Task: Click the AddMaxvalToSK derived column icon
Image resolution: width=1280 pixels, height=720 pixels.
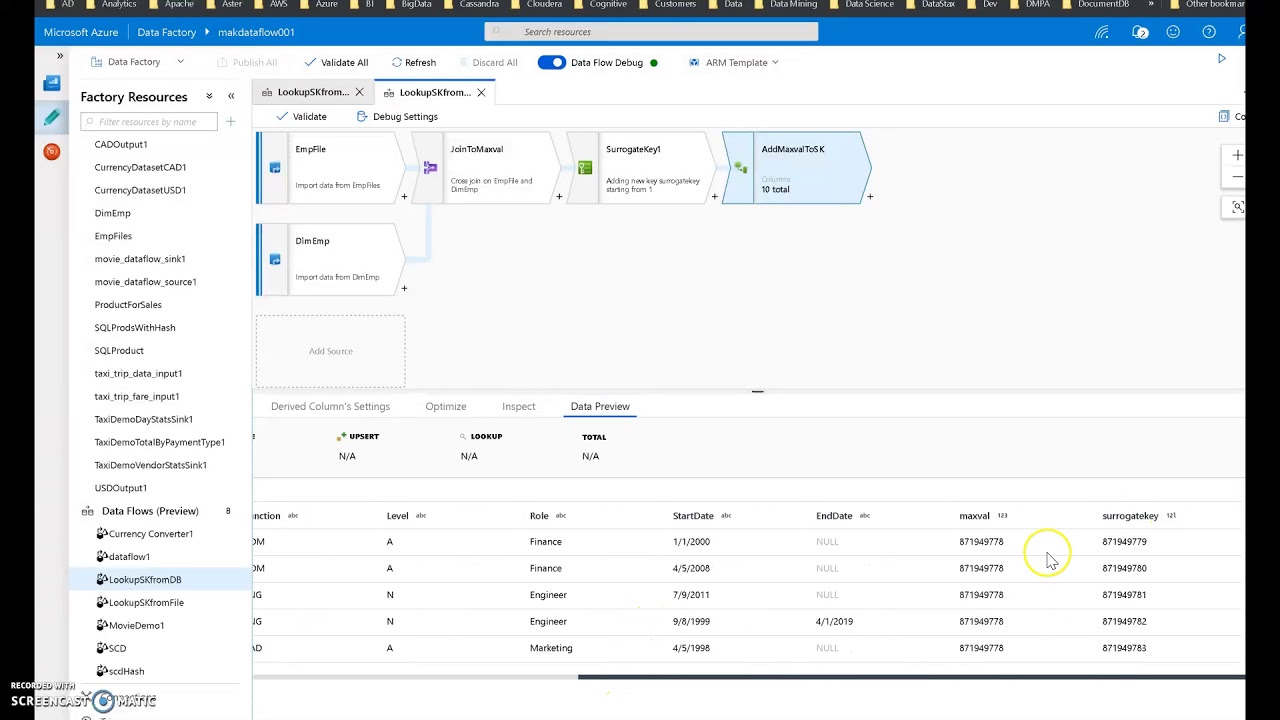Action: point(740,168)
